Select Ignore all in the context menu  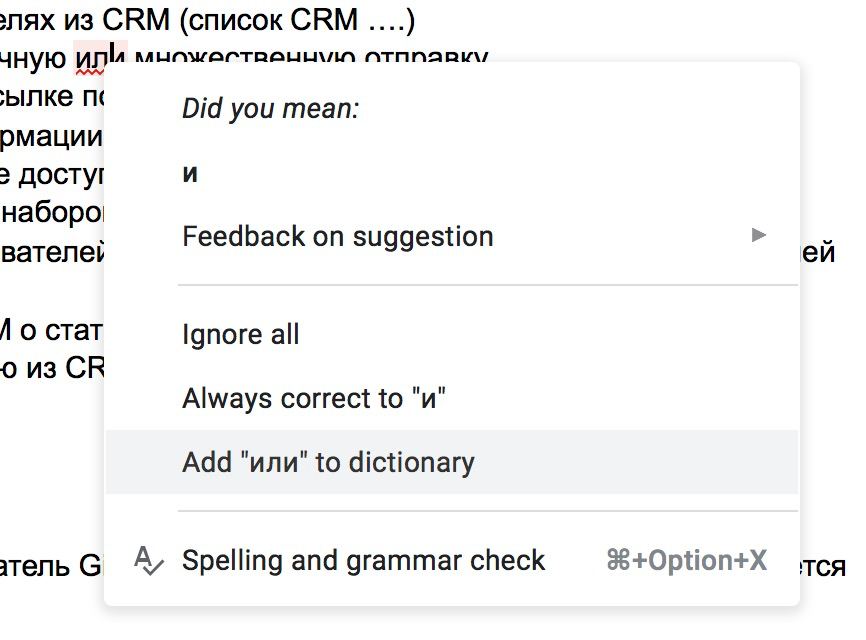(240, 334)
